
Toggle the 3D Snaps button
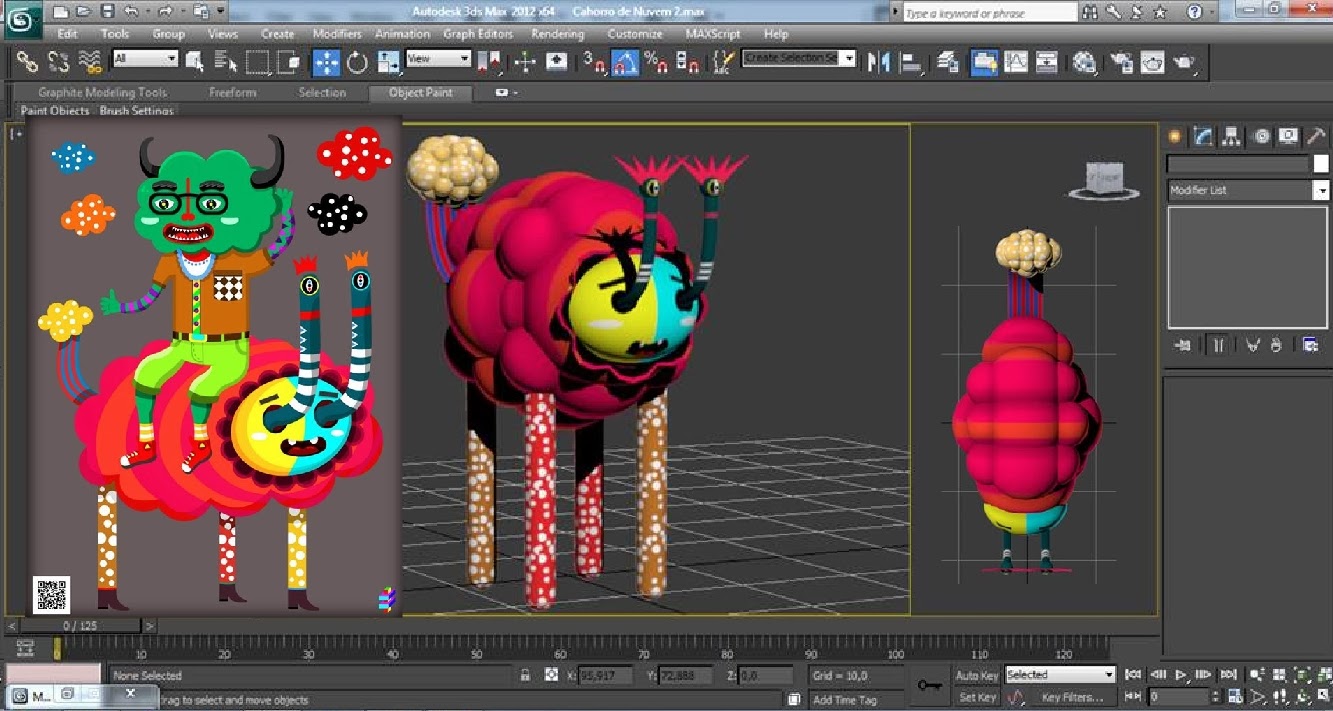tap(594, 62)
